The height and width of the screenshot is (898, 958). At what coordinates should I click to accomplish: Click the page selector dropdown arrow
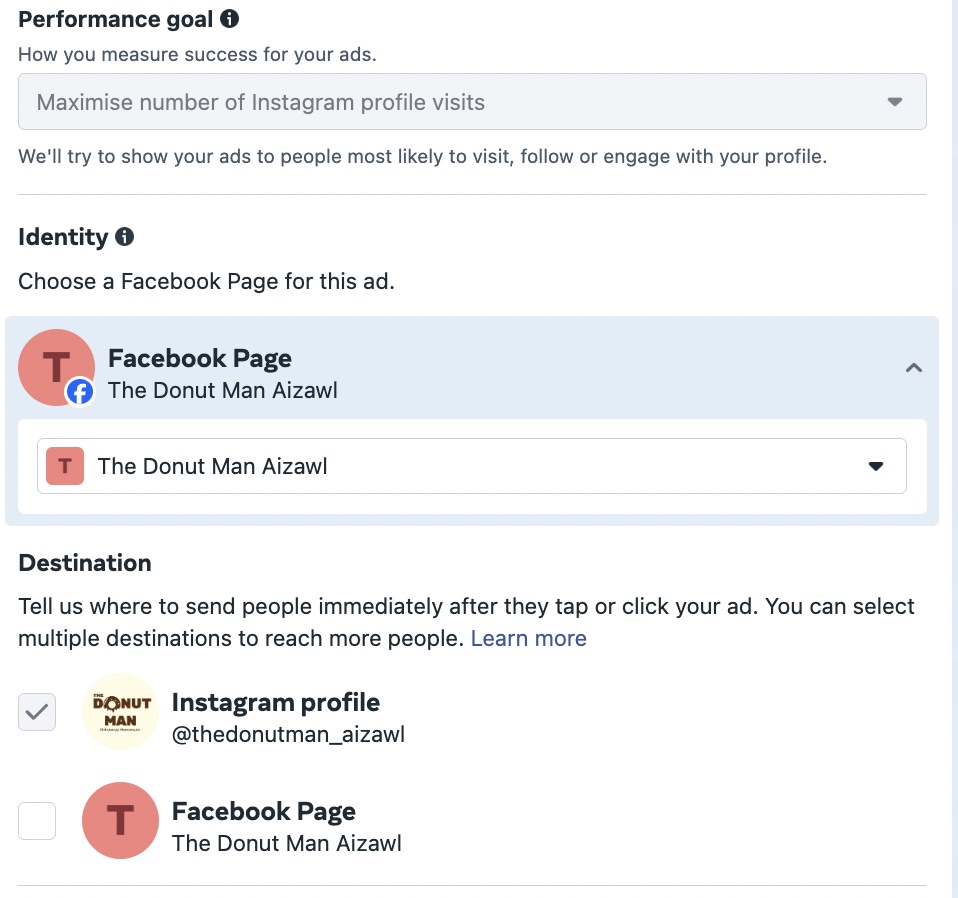point(876,466)
